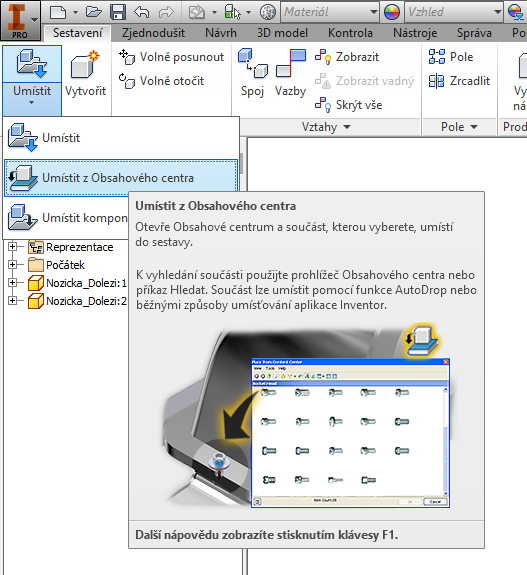The image size is (527, 575).
Task: Create a new file with New icon
Action: tap(58, 12)
